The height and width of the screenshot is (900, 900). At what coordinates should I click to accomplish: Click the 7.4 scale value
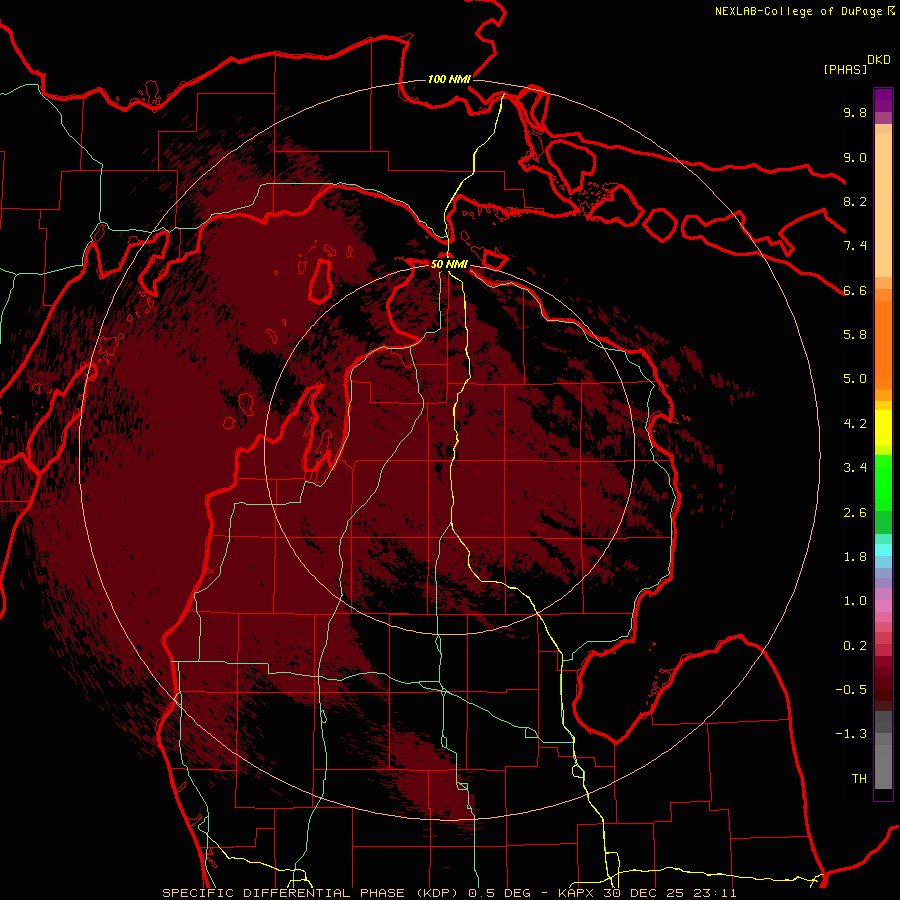[855, 246]
